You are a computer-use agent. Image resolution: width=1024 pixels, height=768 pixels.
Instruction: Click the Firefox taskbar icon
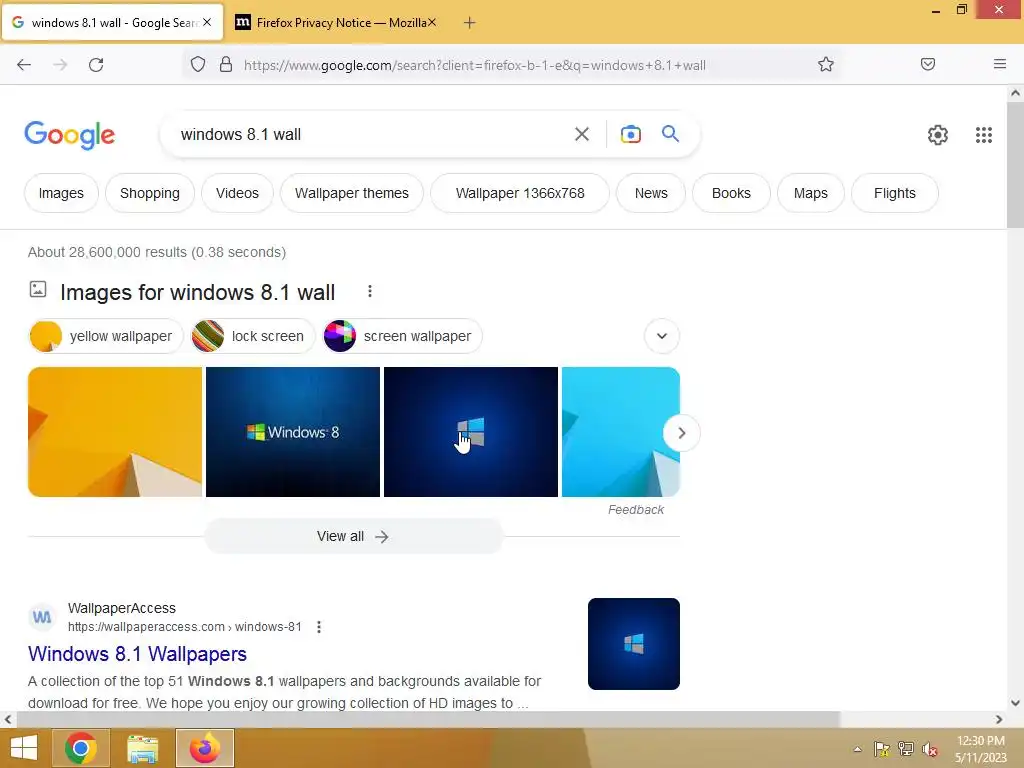[205, 748]
